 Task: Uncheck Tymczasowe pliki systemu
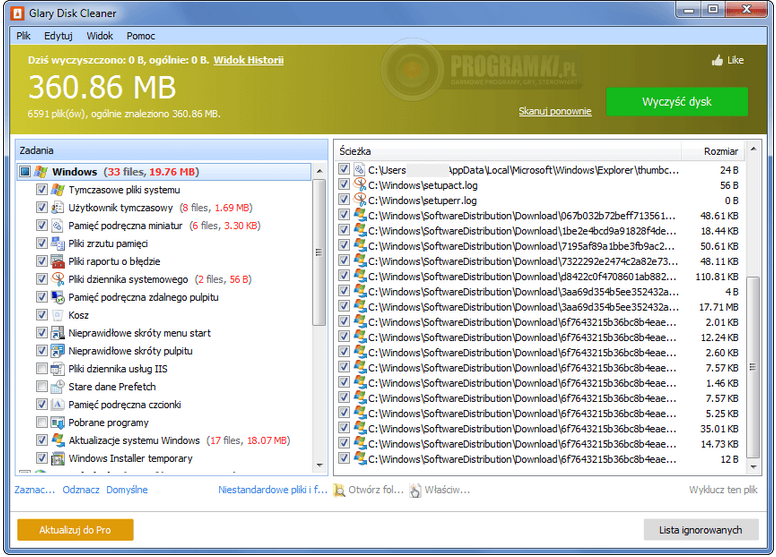pos(42,189)
